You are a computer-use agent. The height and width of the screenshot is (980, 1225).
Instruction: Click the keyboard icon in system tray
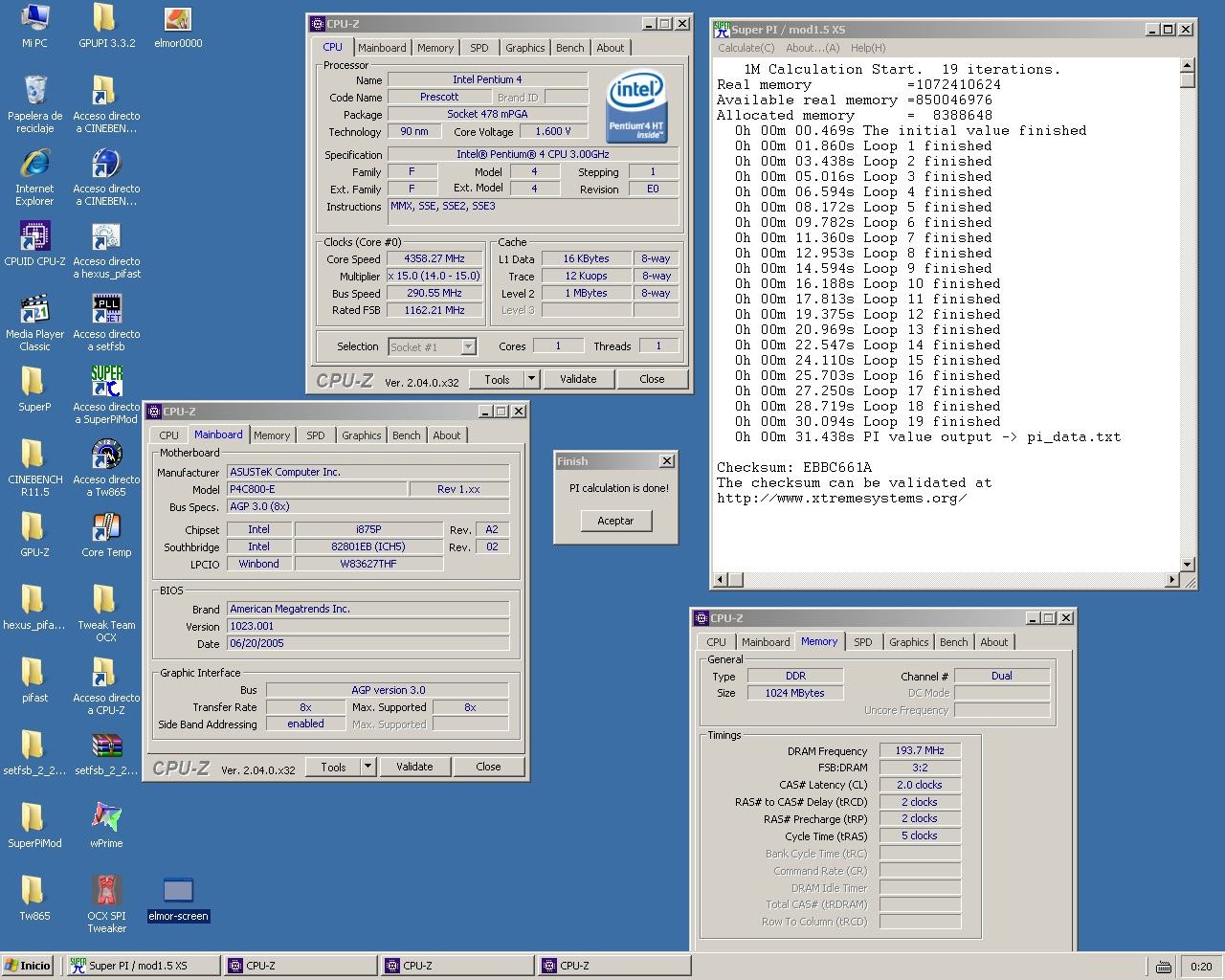[1163, 967]
